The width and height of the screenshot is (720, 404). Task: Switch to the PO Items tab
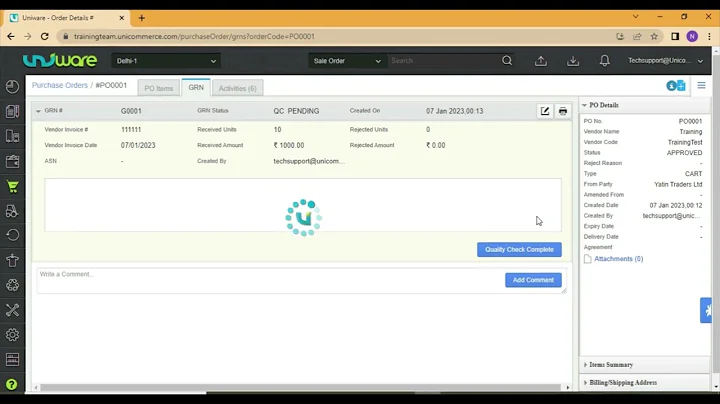[x=158, y=88]
